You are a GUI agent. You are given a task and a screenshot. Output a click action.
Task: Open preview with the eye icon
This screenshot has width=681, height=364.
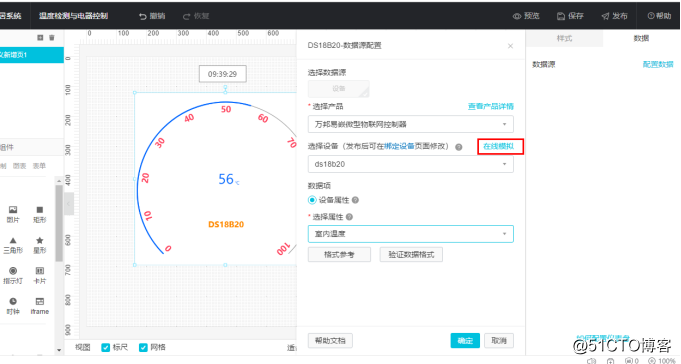point(517,16)
